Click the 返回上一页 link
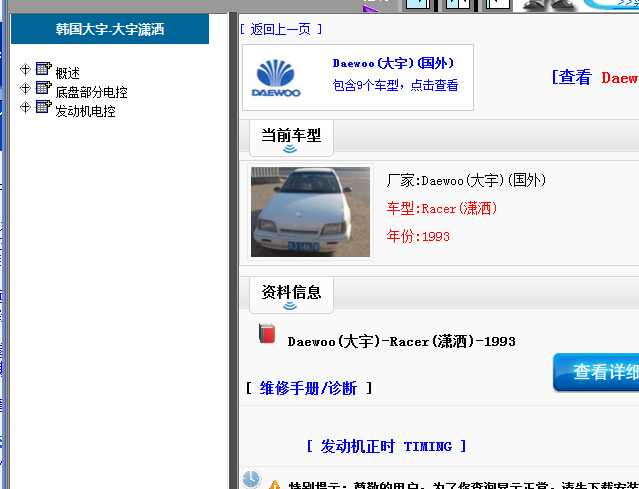639x489 pixels. [281, 29]
